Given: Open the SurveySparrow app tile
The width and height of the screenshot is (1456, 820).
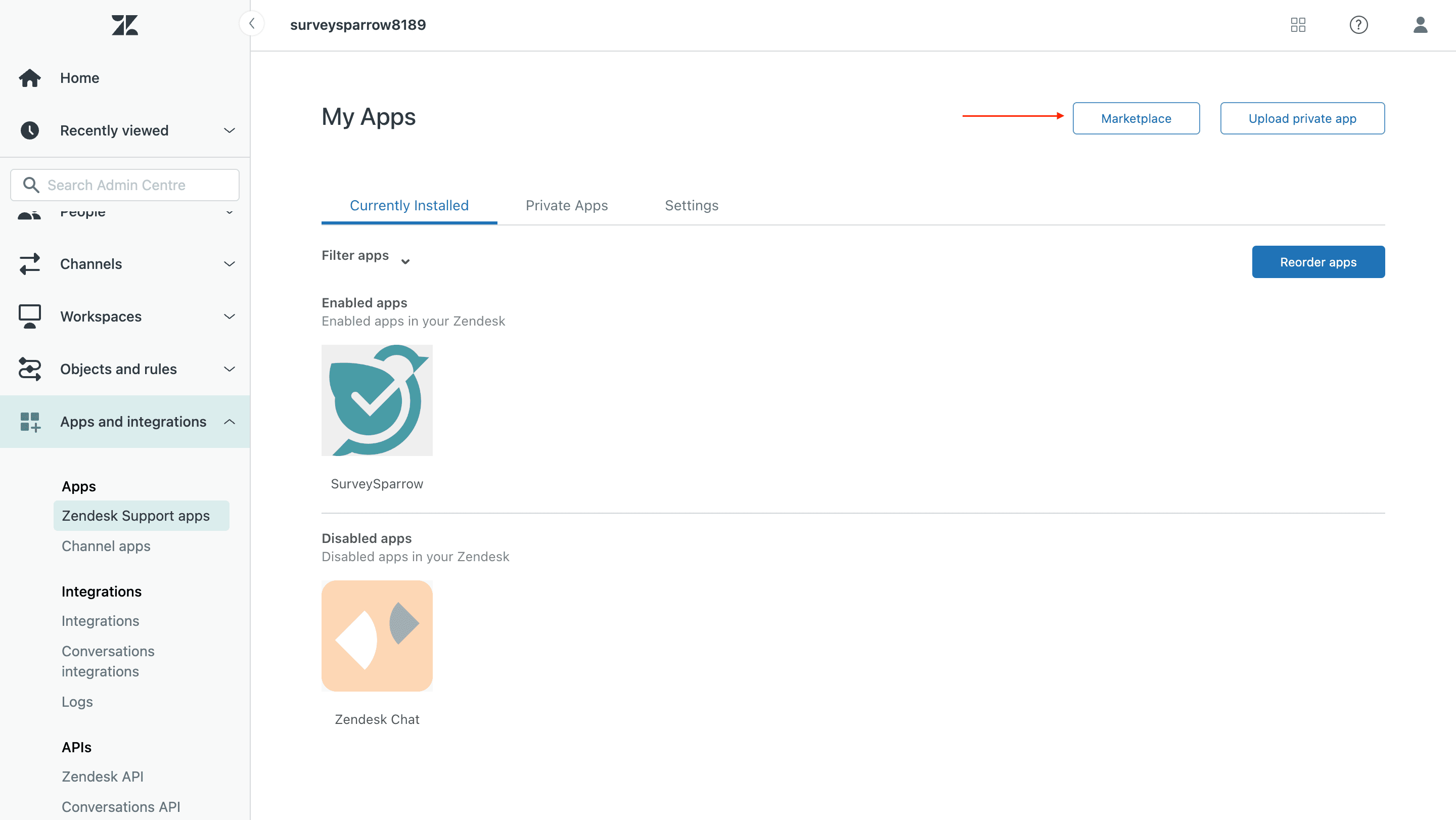Looking at the screenshot, I should pos(377,400).
